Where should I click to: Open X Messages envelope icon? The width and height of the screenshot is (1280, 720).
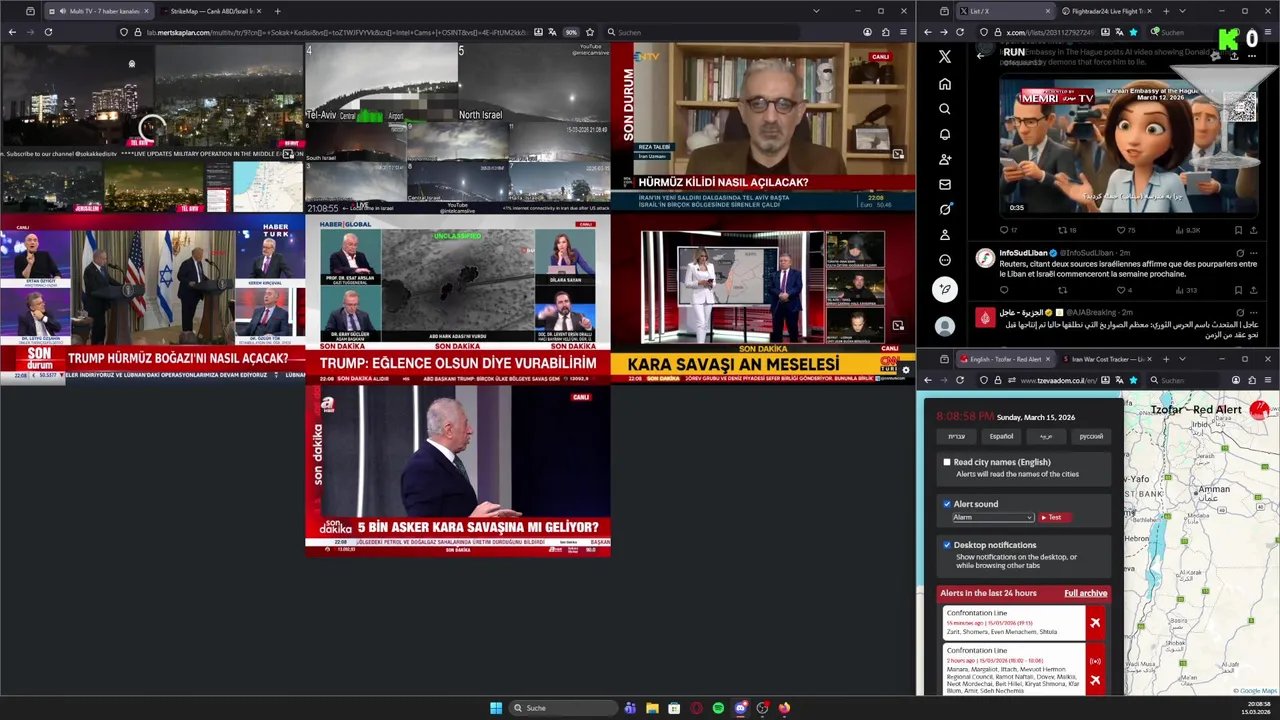[x=945, y=184]
